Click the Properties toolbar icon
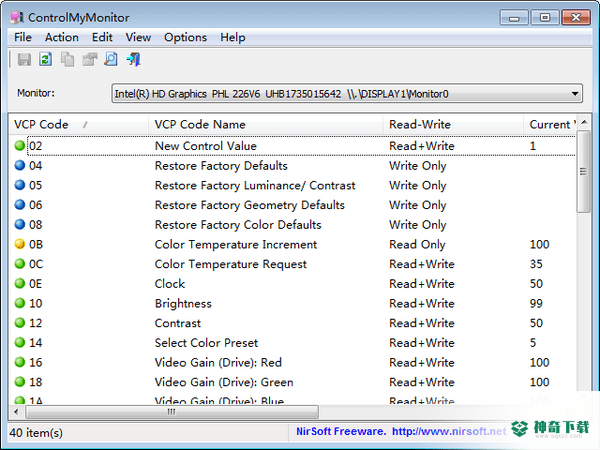This screenshot has height=450, width=600. point(90,60)
